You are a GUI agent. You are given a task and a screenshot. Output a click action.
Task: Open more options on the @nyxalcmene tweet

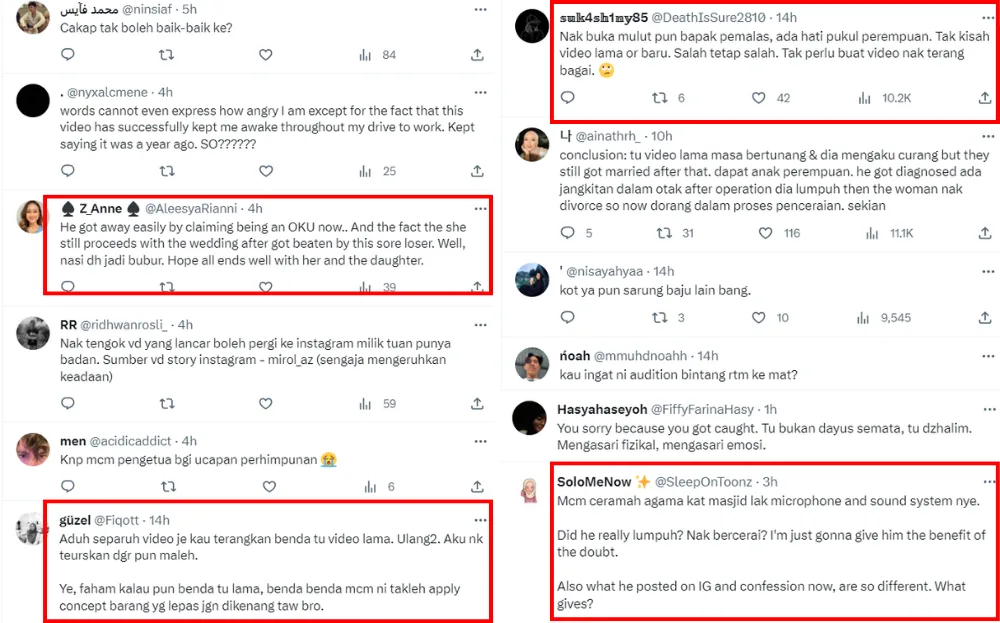pyautogui.click(x=480, y=91)
